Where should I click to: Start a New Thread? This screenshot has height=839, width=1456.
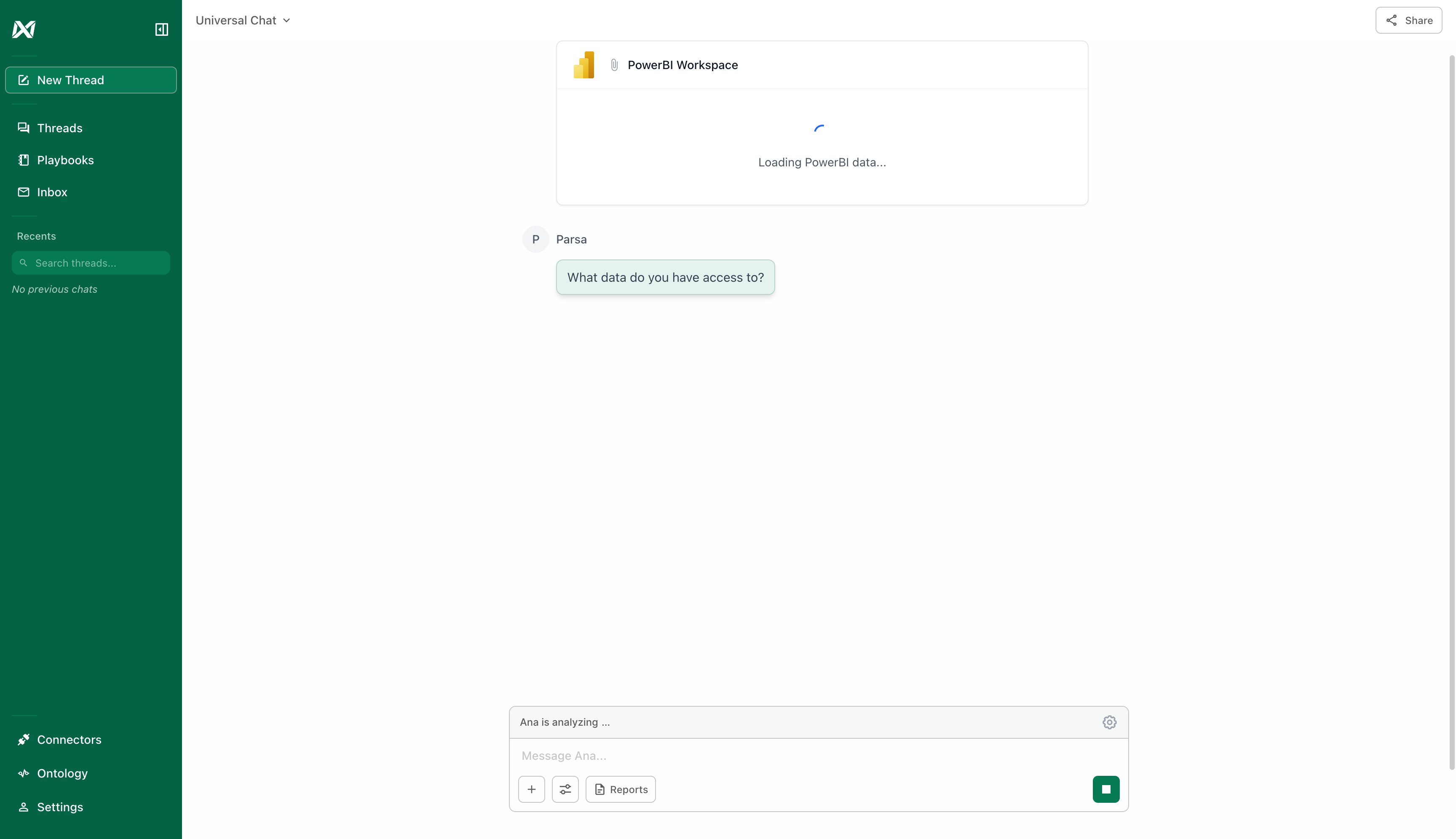(91, 80)
